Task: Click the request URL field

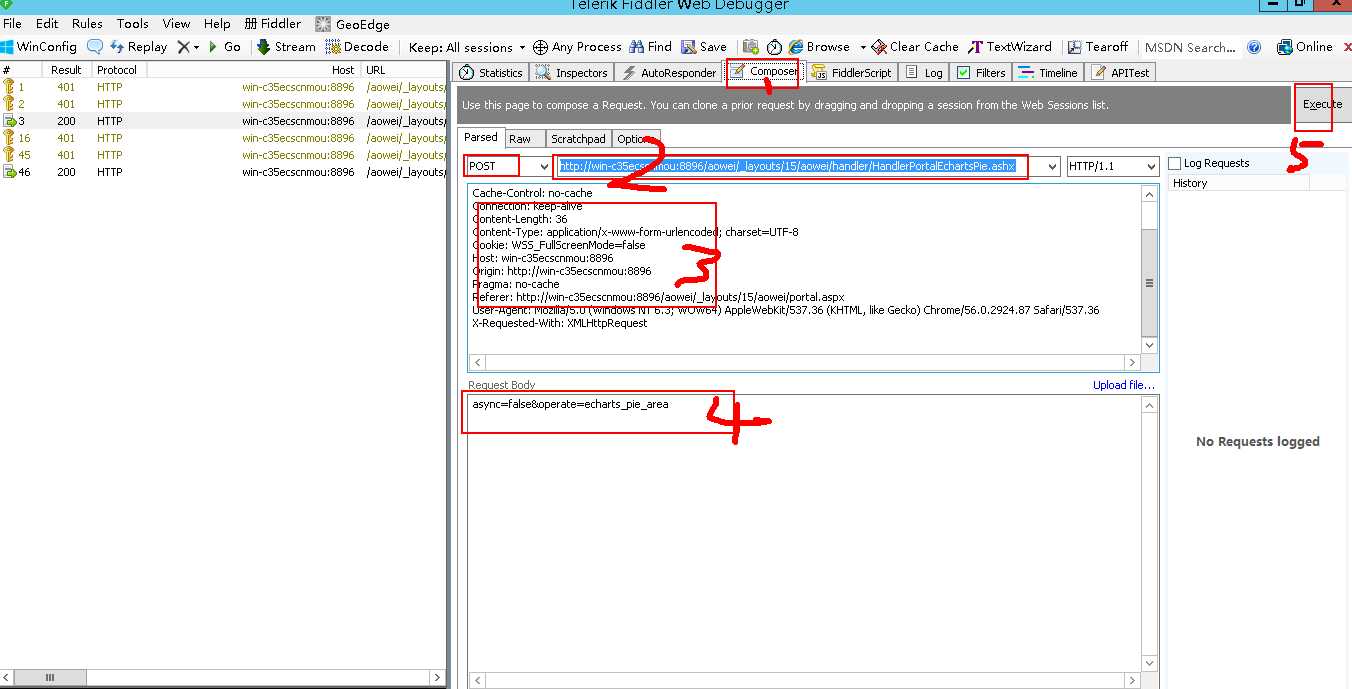Action: 806,166
